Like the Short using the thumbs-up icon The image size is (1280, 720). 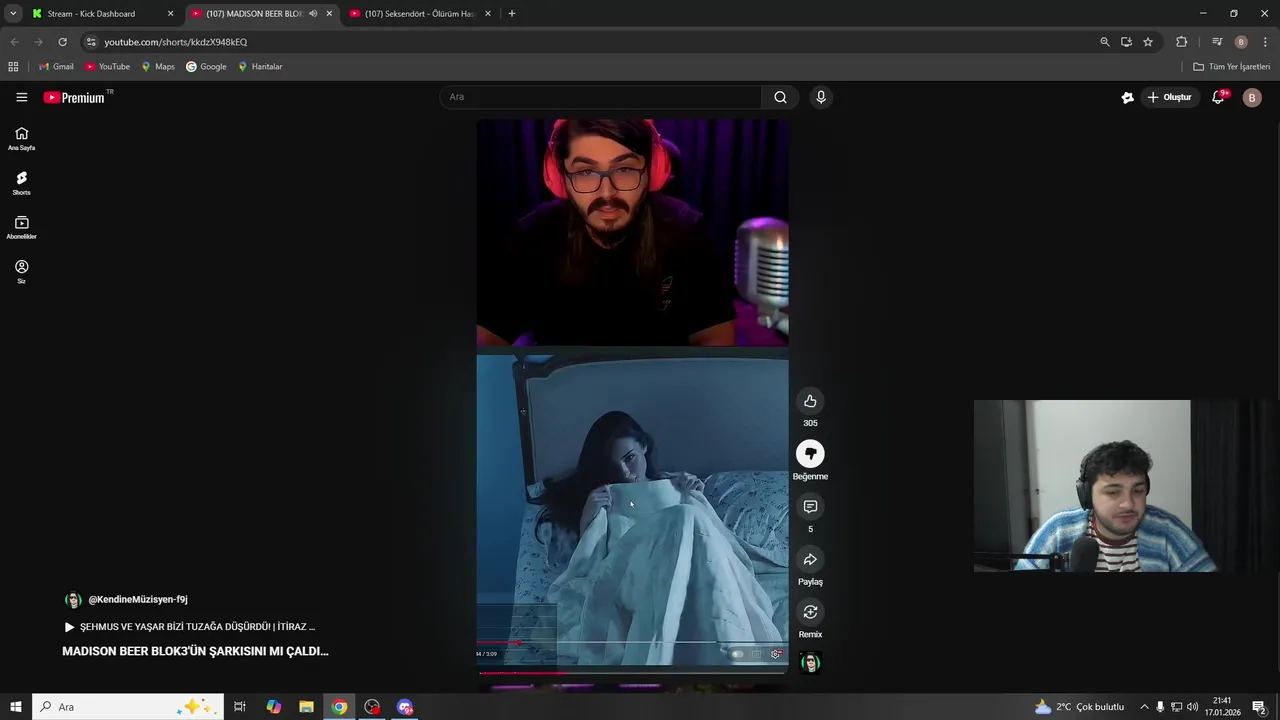click(810, 401)
